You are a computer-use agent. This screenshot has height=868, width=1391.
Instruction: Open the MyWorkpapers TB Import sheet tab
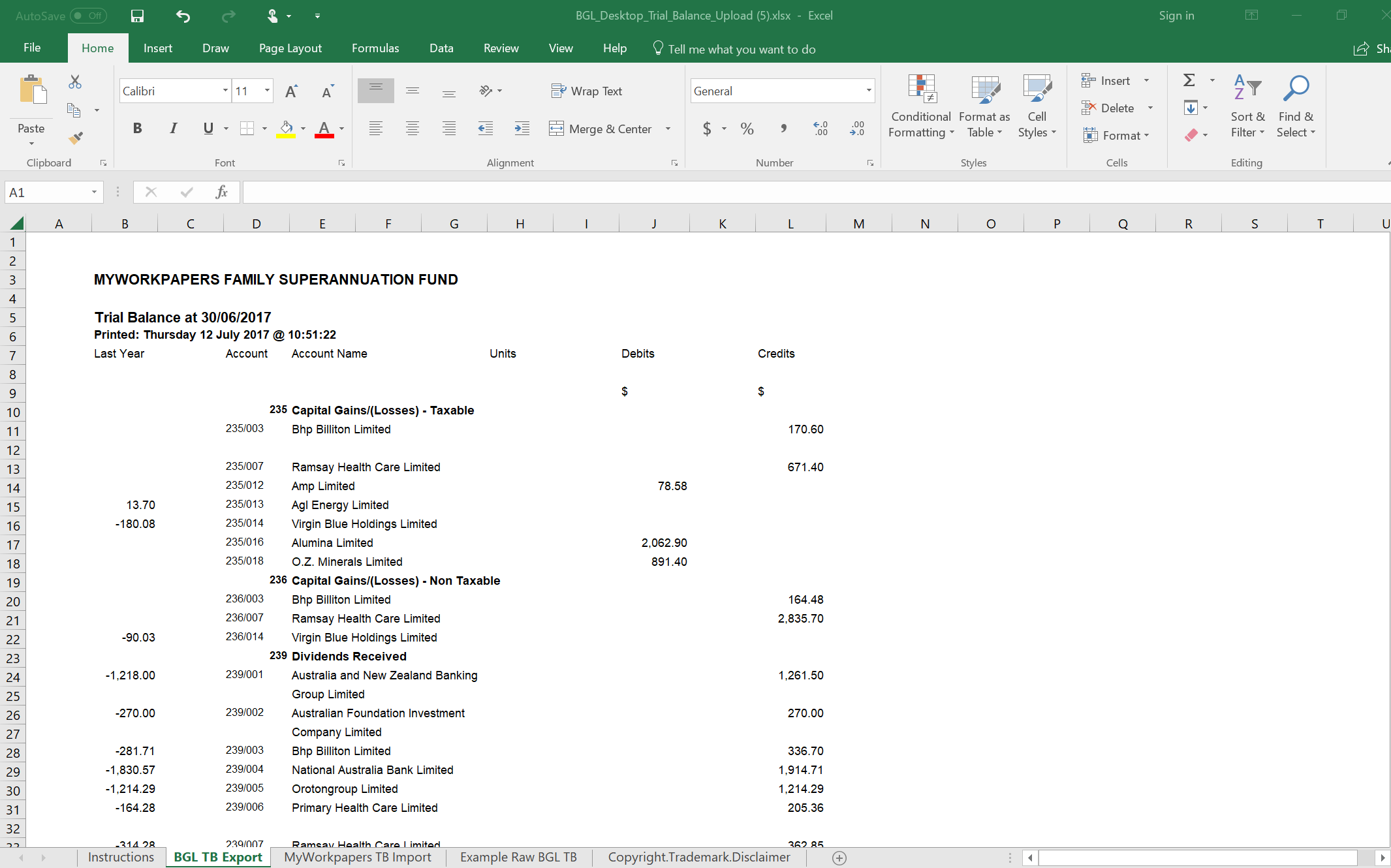click(x=358, y=857)
